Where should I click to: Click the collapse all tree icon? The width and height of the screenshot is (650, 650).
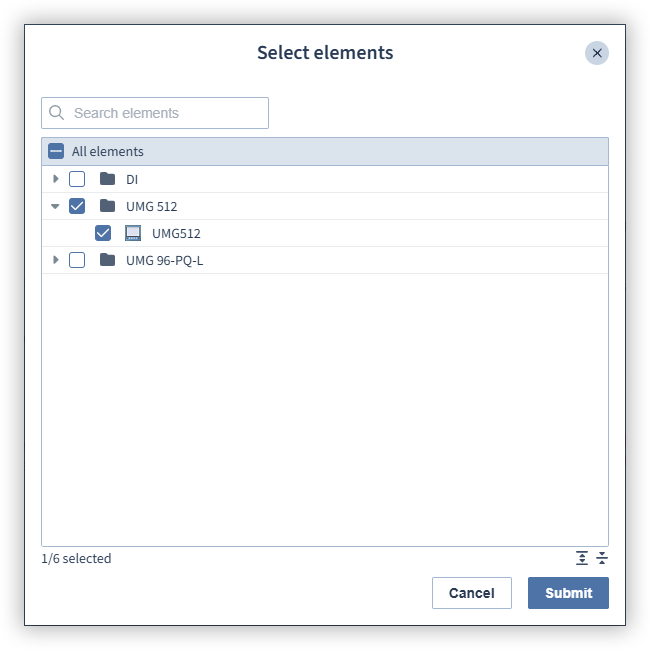click(601, 558)
